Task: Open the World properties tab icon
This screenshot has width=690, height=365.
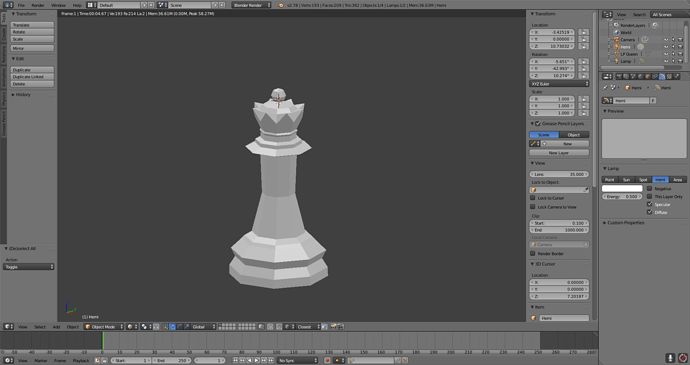Action: pyautogui.click(x=640, y=77)
